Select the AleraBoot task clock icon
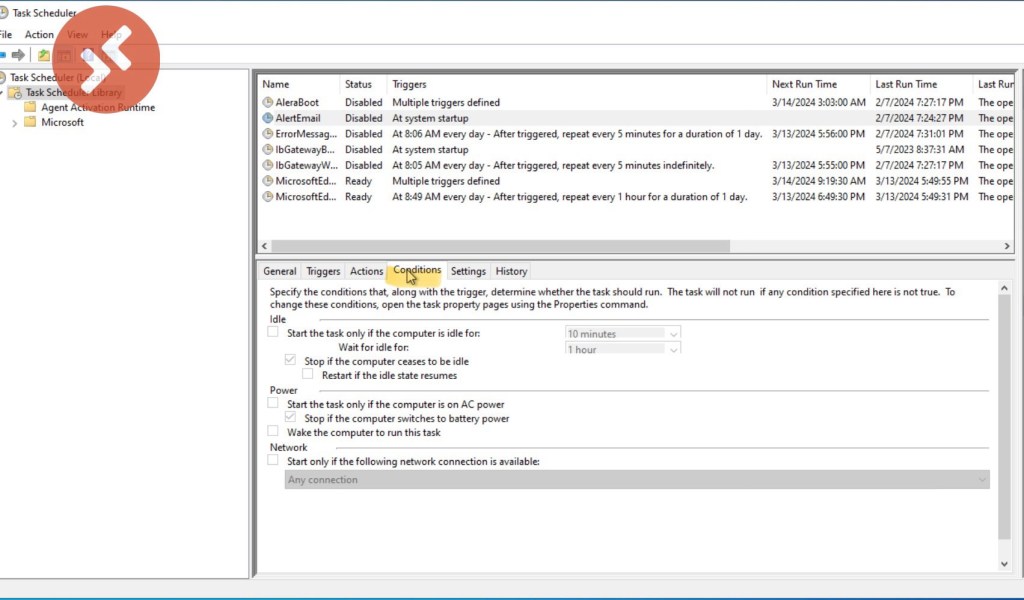 point(268,102)
